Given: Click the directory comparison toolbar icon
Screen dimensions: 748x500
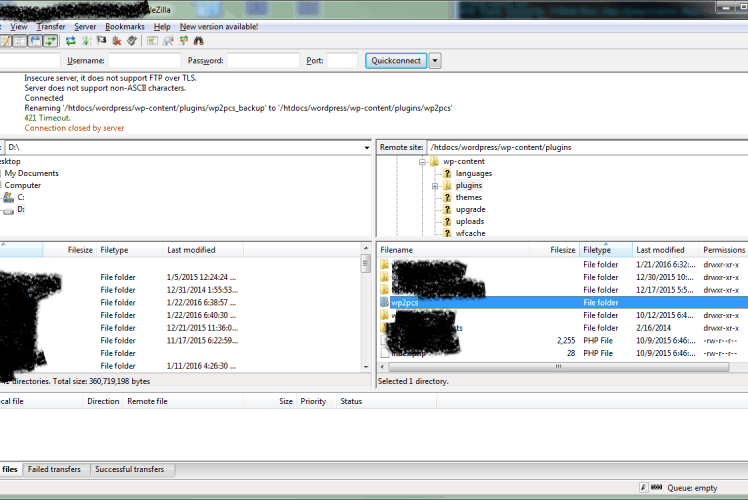Looking at the screenshot, I should click(x=167, y=41).
